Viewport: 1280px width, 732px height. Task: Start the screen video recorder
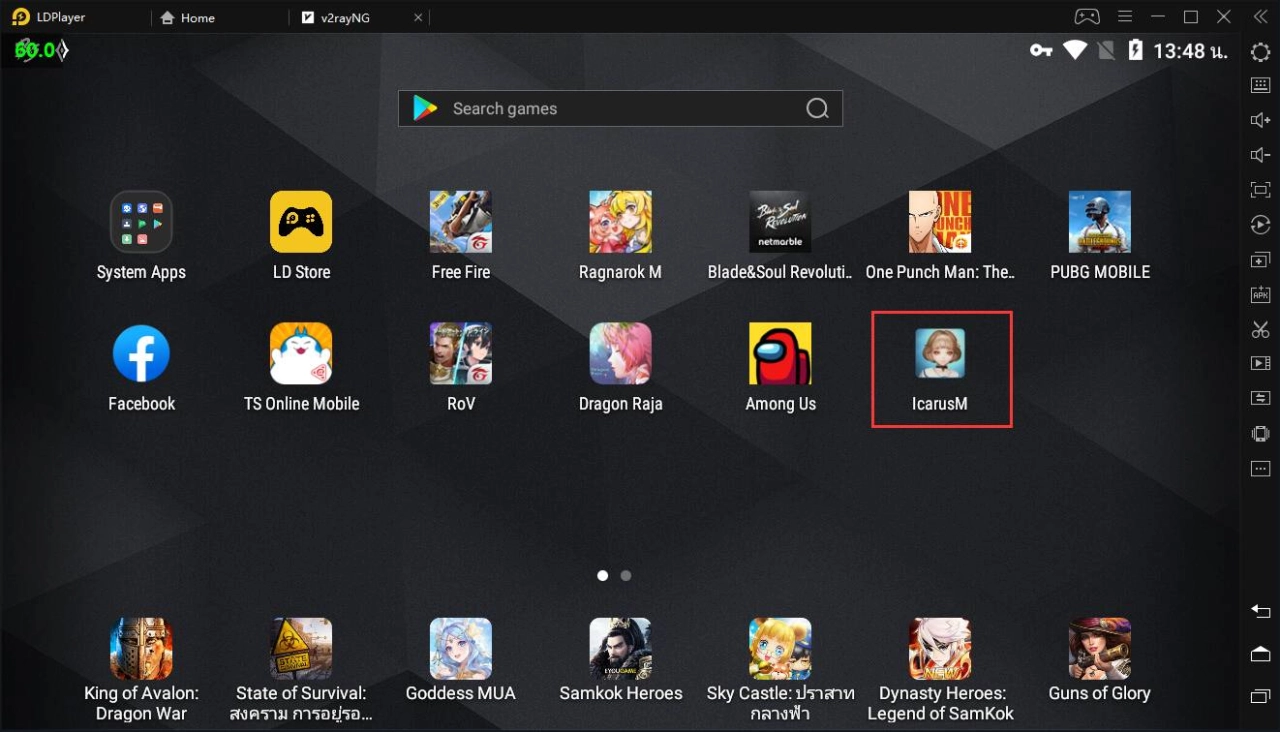coord(1260,363)
